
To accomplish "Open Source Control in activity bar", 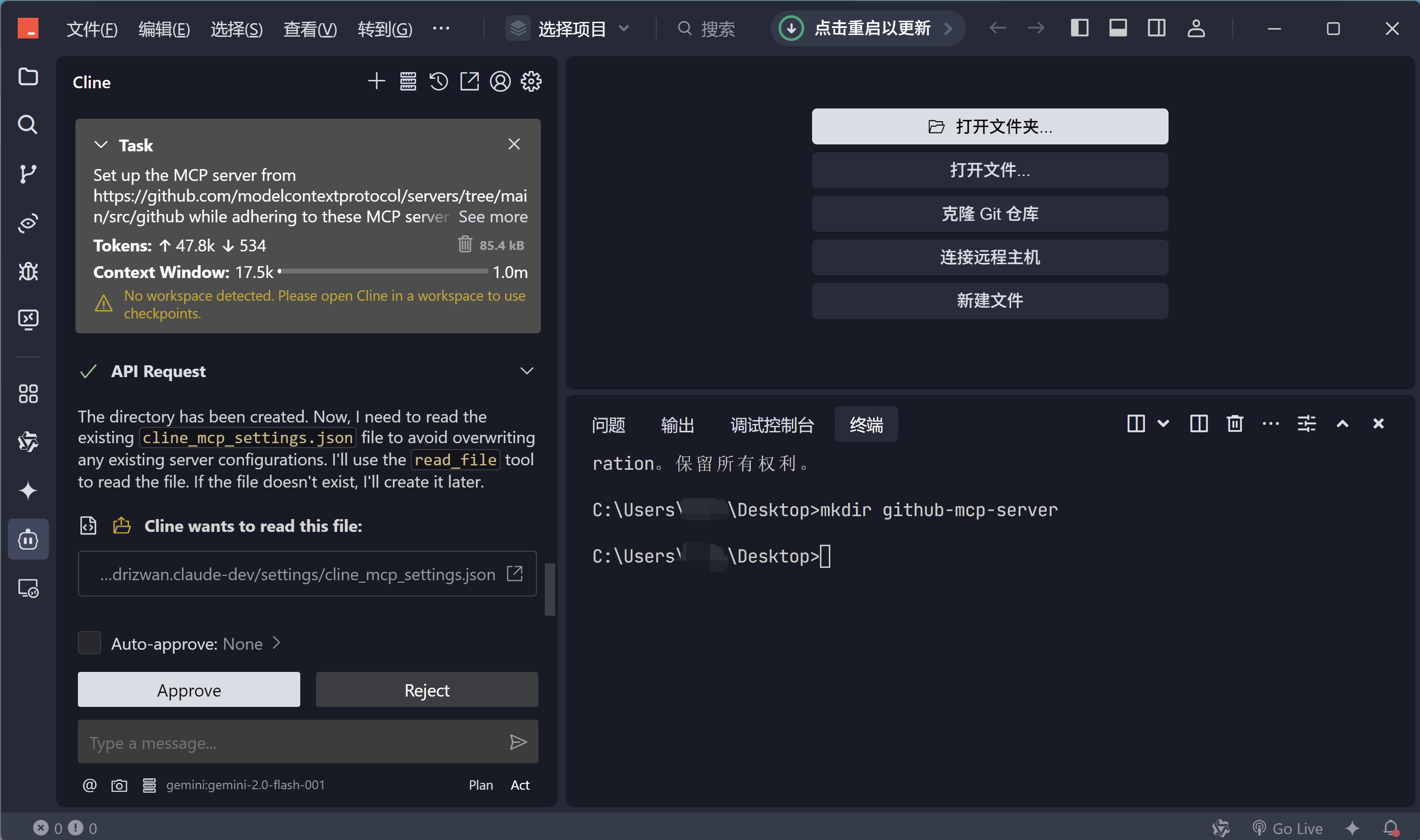I will tap(28, 174).
